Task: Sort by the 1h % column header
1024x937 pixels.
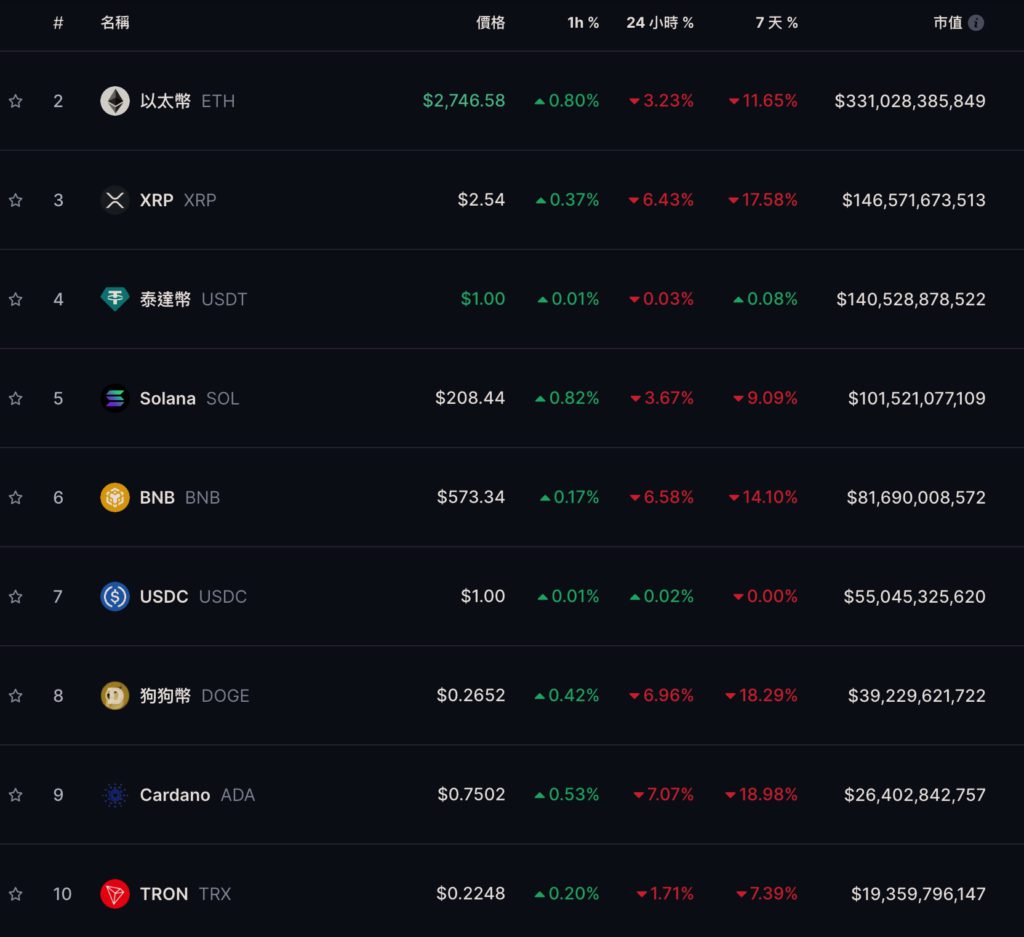Action: pyautogui.click(x=583, y=23)
